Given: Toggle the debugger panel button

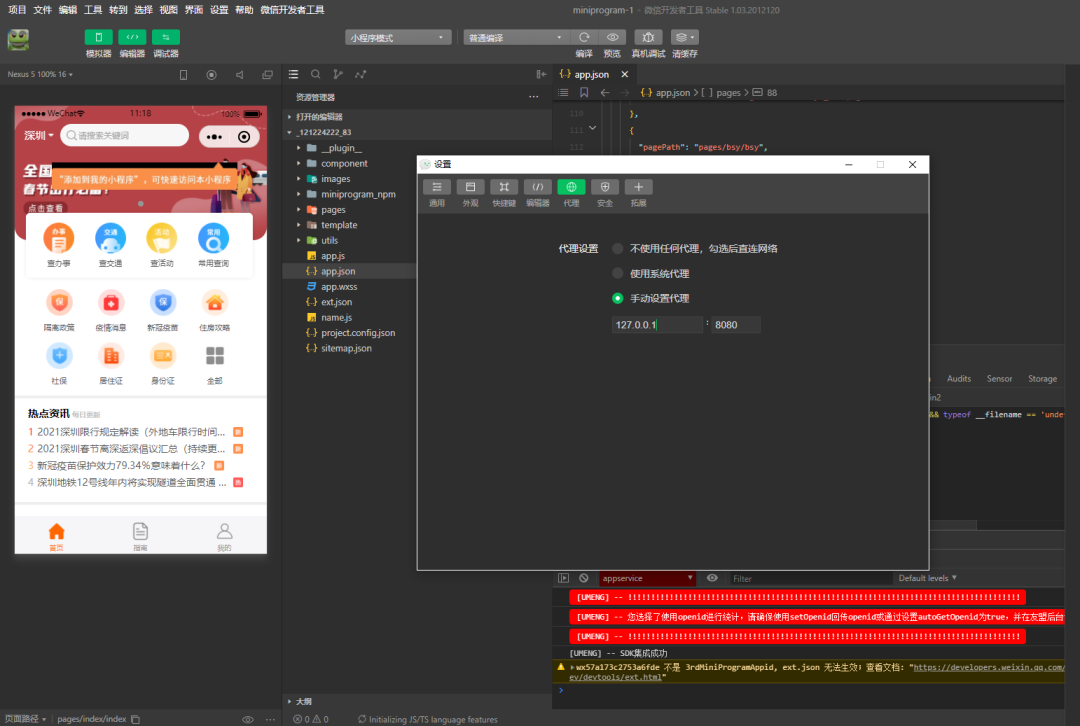Looking at the screenshot, I should tap(166, 37).
